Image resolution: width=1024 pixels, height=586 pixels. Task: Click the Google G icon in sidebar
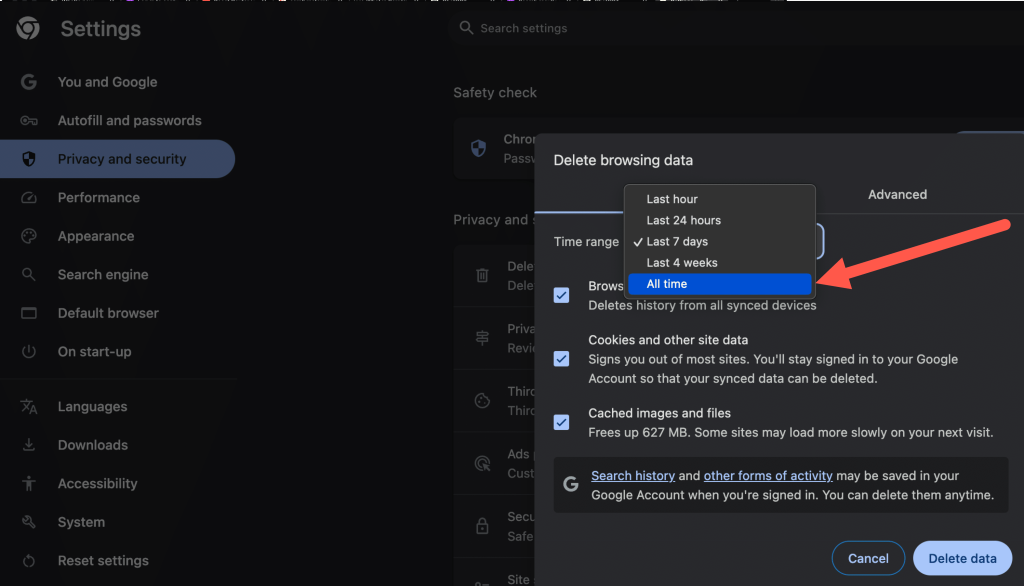pos(29,82)
